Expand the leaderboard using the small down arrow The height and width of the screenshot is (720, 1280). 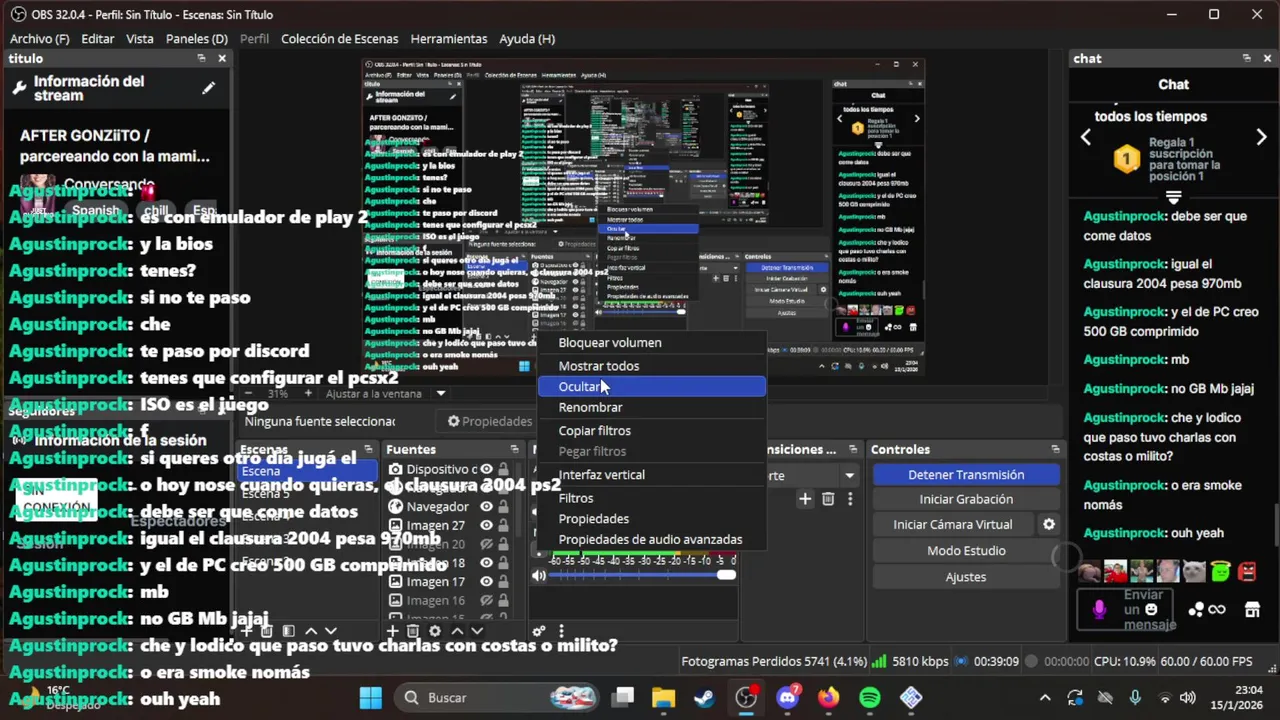(1174, 197)
